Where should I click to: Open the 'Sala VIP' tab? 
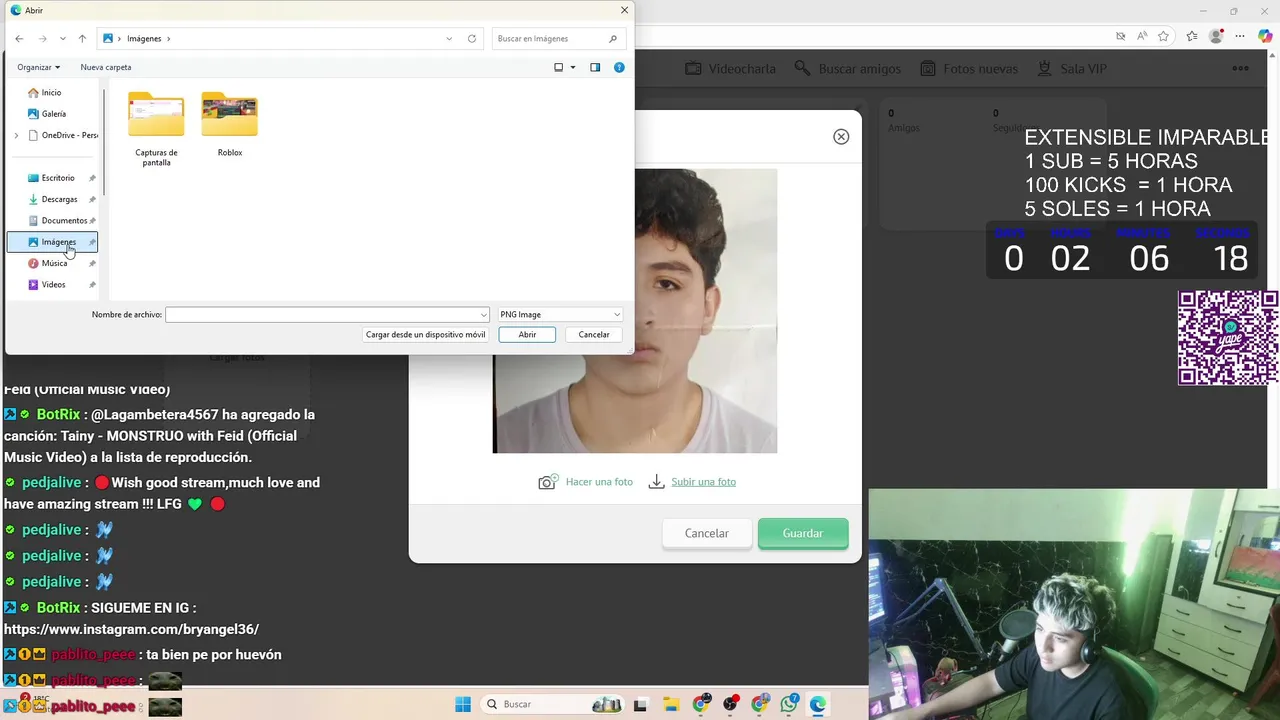[x=1071, y=69]
